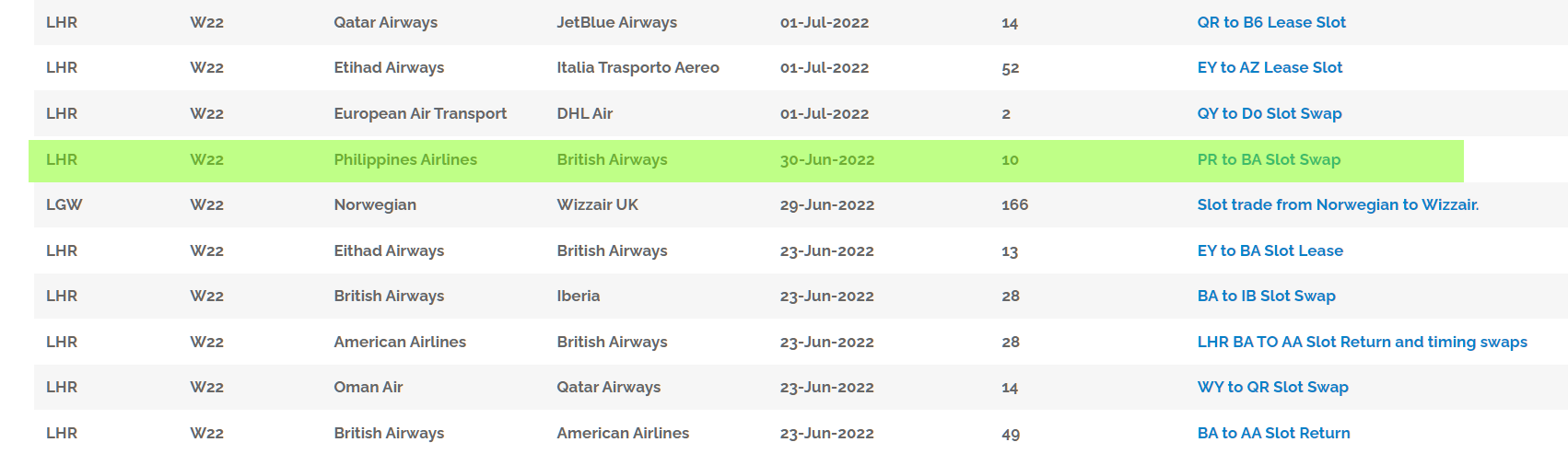Open LHR BA TO AA Slot Return link
The image size is (1568, 454).
(x=1361, y=342)
